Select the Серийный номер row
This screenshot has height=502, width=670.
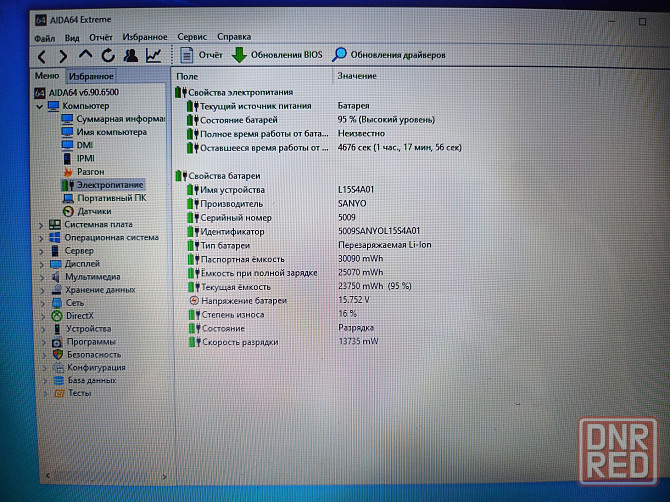(x=272, y=217)
